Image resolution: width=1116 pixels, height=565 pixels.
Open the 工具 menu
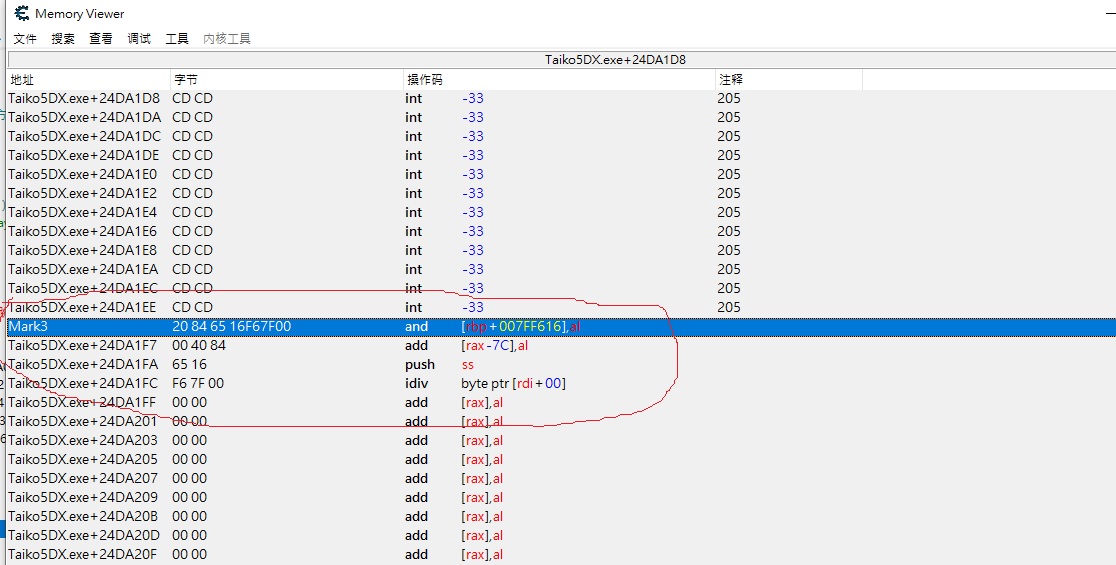click(x=177, y=39)
